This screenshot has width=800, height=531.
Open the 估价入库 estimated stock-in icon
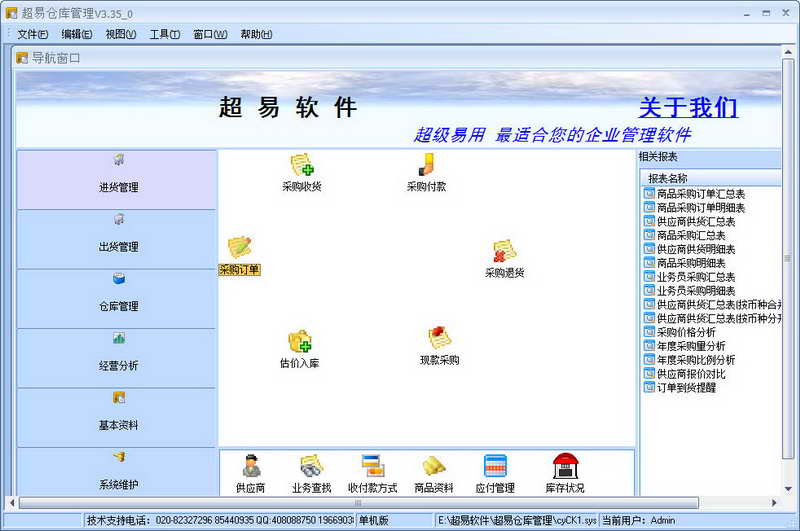click(x=299, y=342)
